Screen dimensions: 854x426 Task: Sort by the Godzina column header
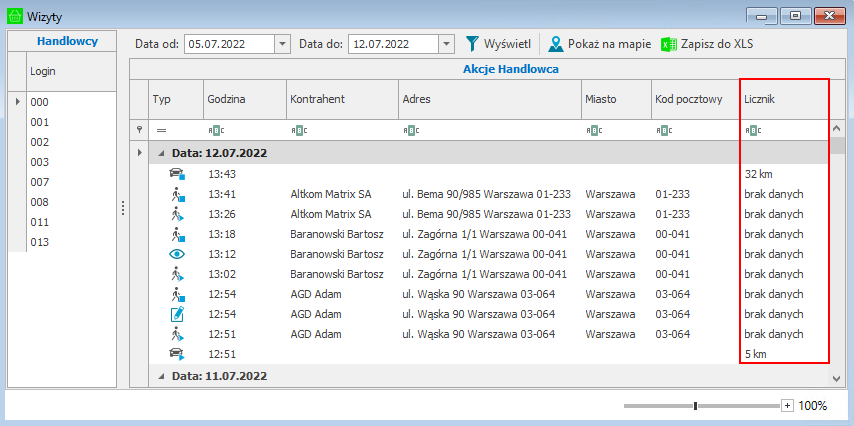coord(243,100)
